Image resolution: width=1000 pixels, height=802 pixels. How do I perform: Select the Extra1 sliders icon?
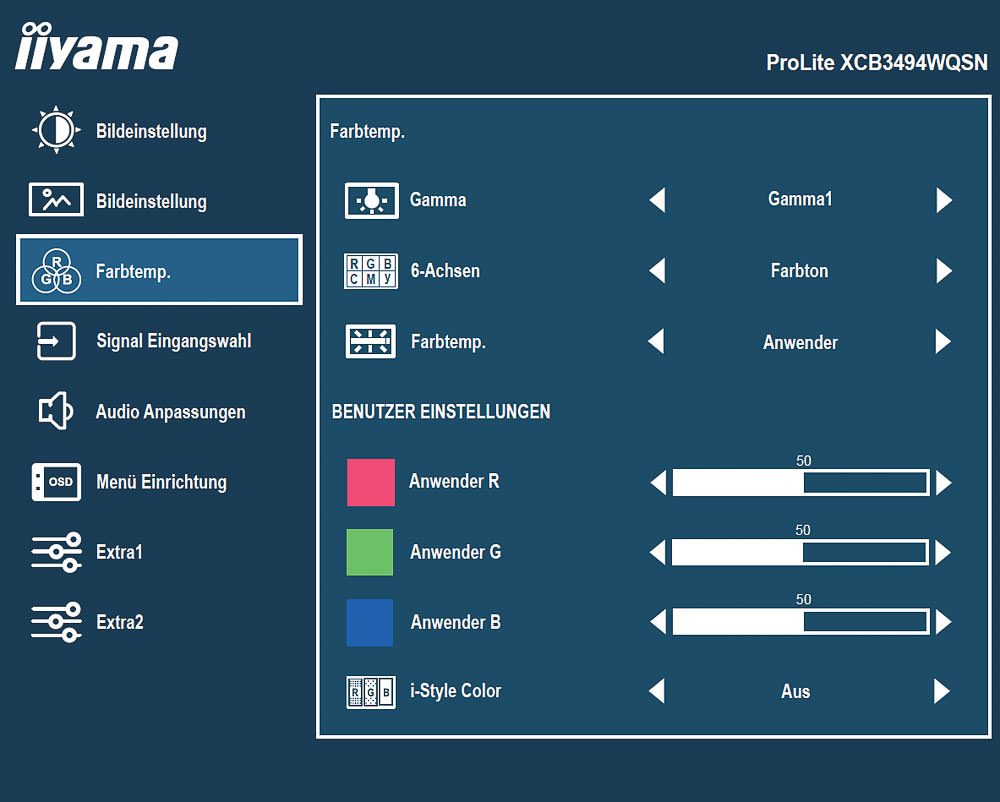[56, 551]
